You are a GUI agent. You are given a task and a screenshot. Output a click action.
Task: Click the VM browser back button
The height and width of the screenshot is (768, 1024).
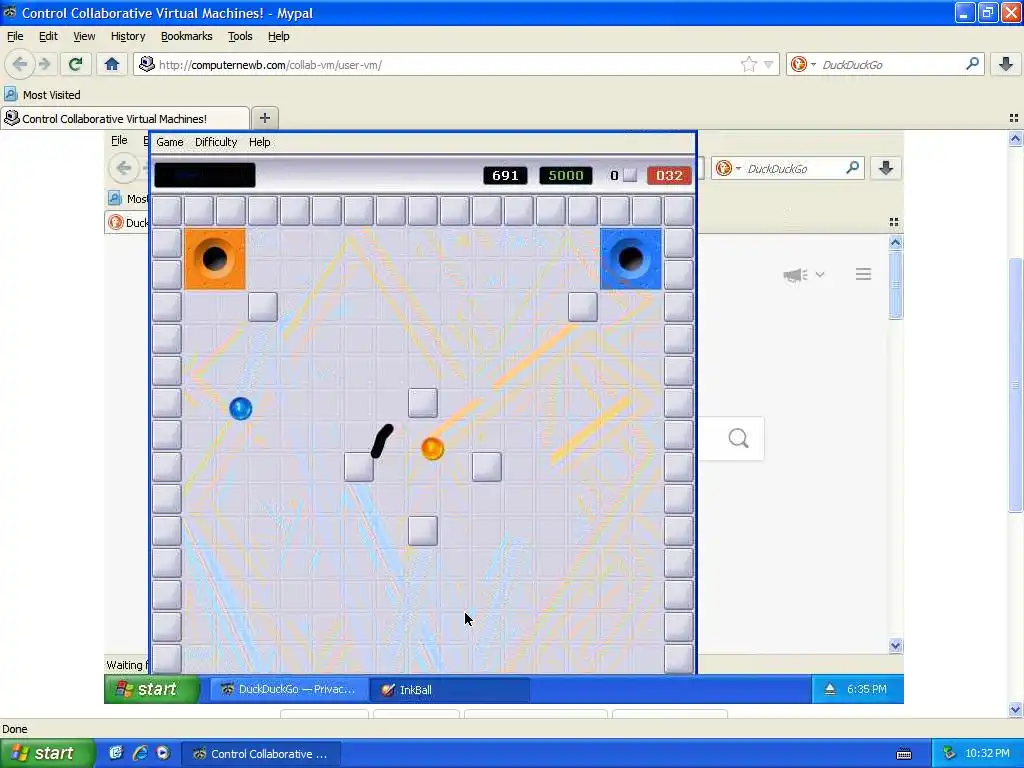tap(123, 168)
